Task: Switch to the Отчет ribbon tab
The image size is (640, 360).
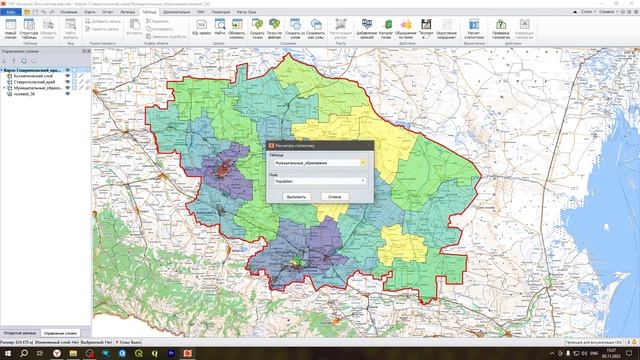Action: [108, 12]
